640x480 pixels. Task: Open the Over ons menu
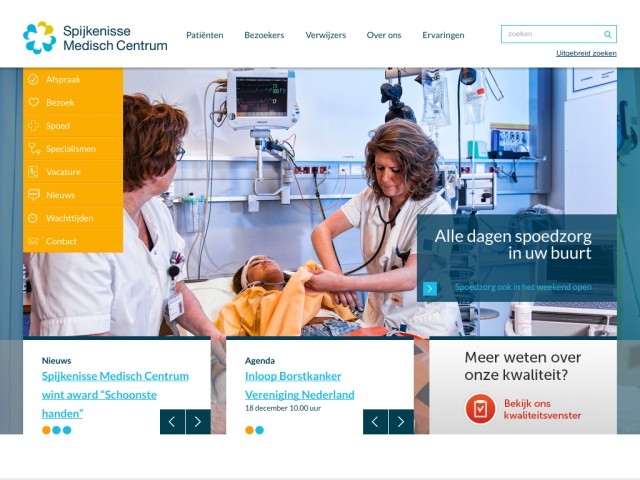[384, 35]
